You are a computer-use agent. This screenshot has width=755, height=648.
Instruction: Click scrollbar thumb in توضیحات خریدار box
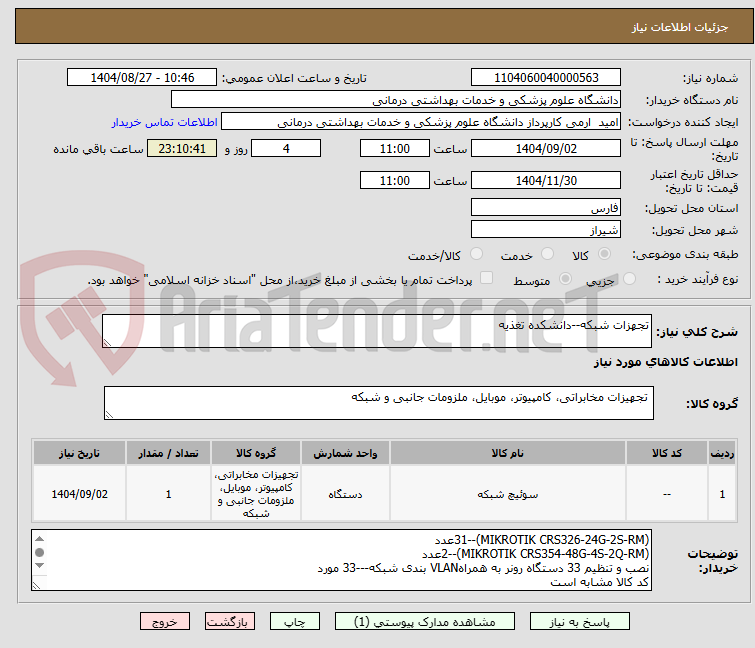coord(39,552)
